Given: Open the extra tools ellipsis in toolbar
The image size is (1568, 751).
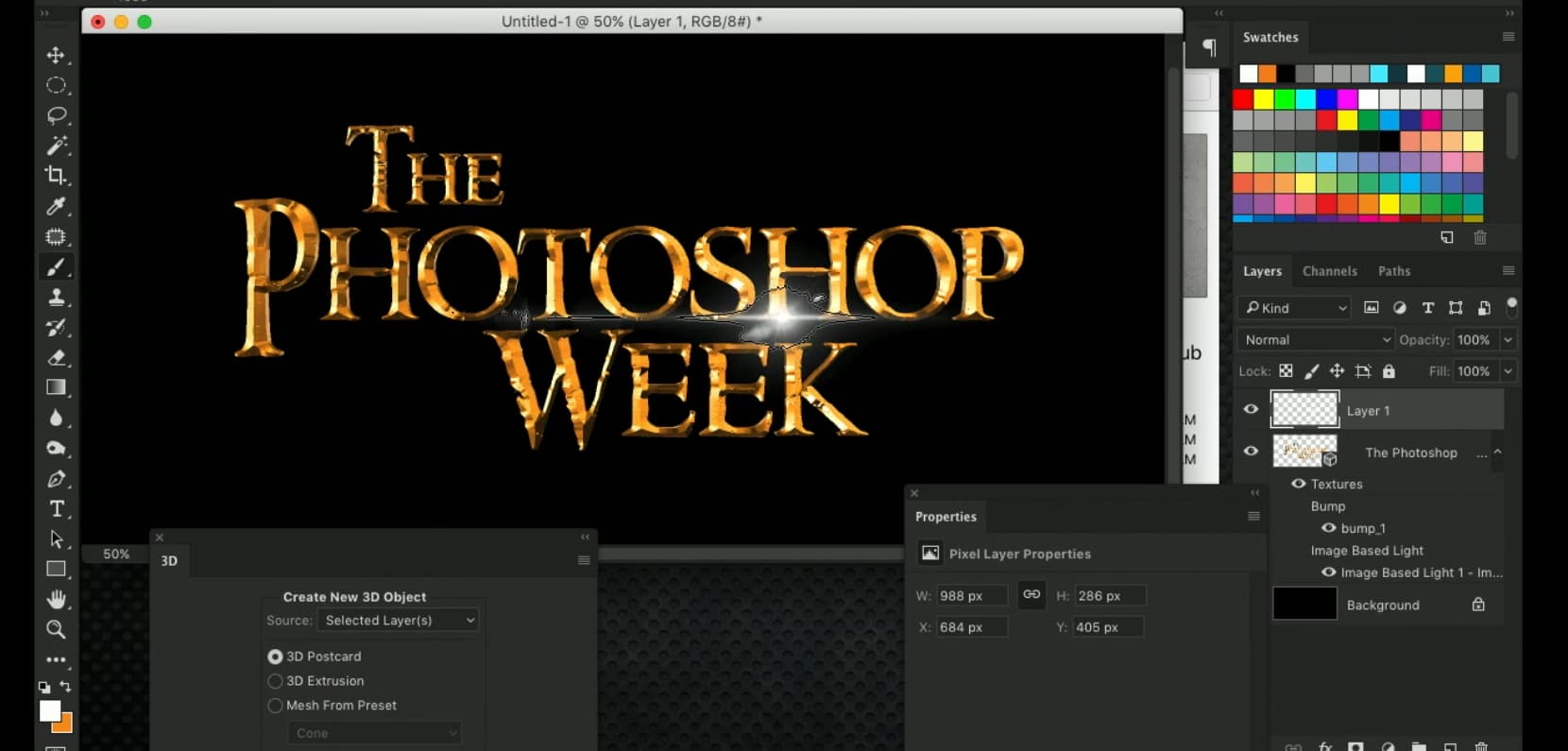Looking at the screenshot, I should click(56, 659).
